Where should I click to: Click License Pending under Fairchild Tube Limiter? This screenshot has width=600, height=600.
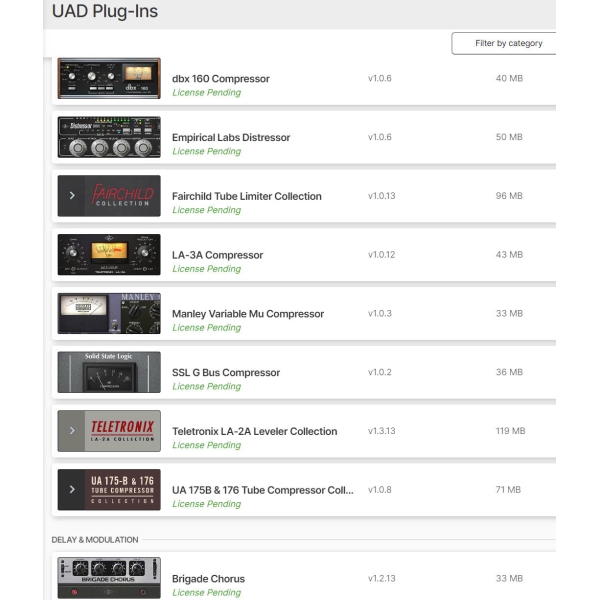[207, 210]
